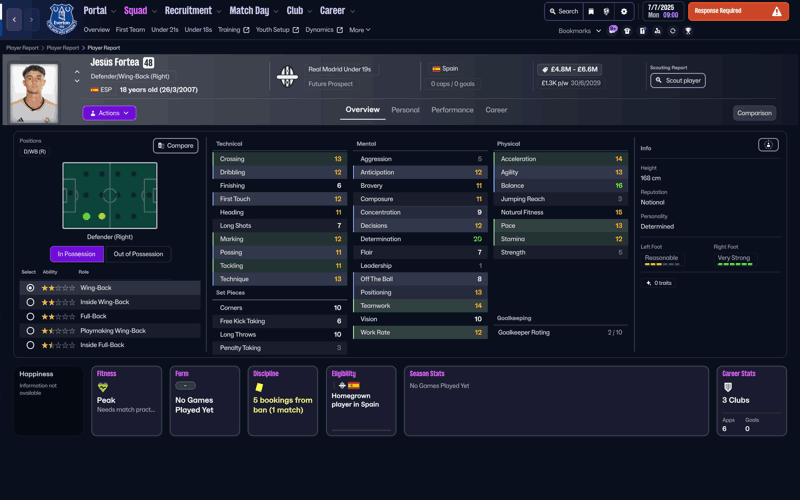Click the bookmark icon beside Search

pyautogui.click(x=591, y=12)
